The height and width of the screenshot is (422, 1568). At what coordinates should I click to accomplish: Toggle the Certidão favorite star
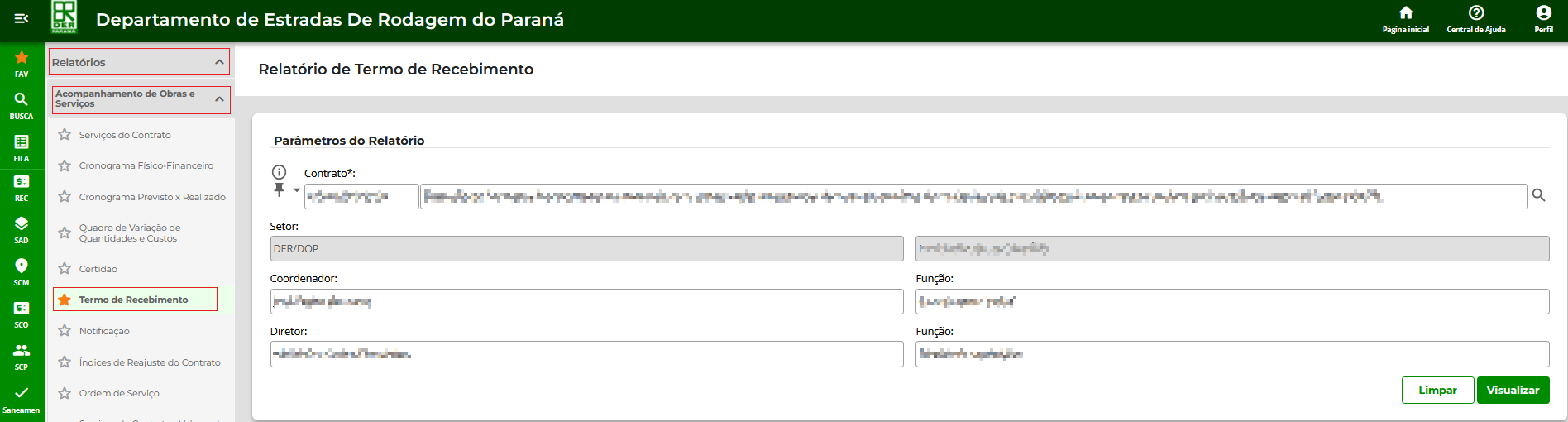65,269
